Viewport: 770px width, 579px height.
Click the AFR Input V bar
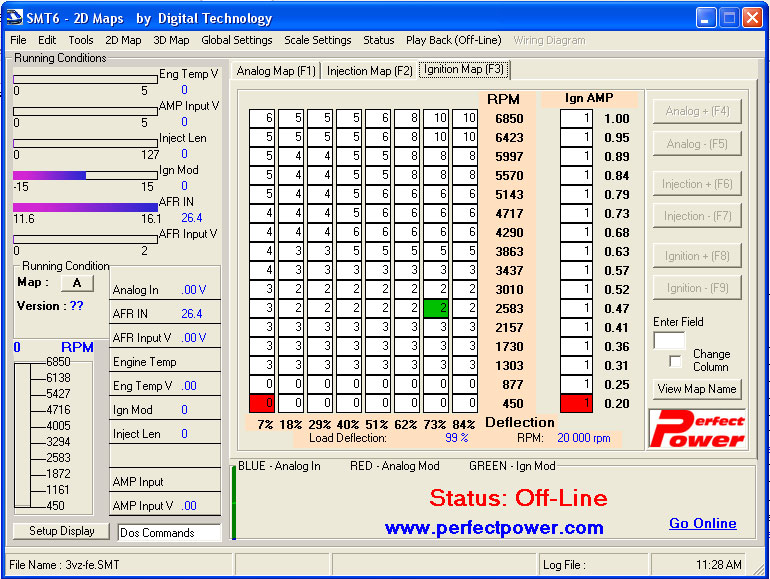point(85,239)
